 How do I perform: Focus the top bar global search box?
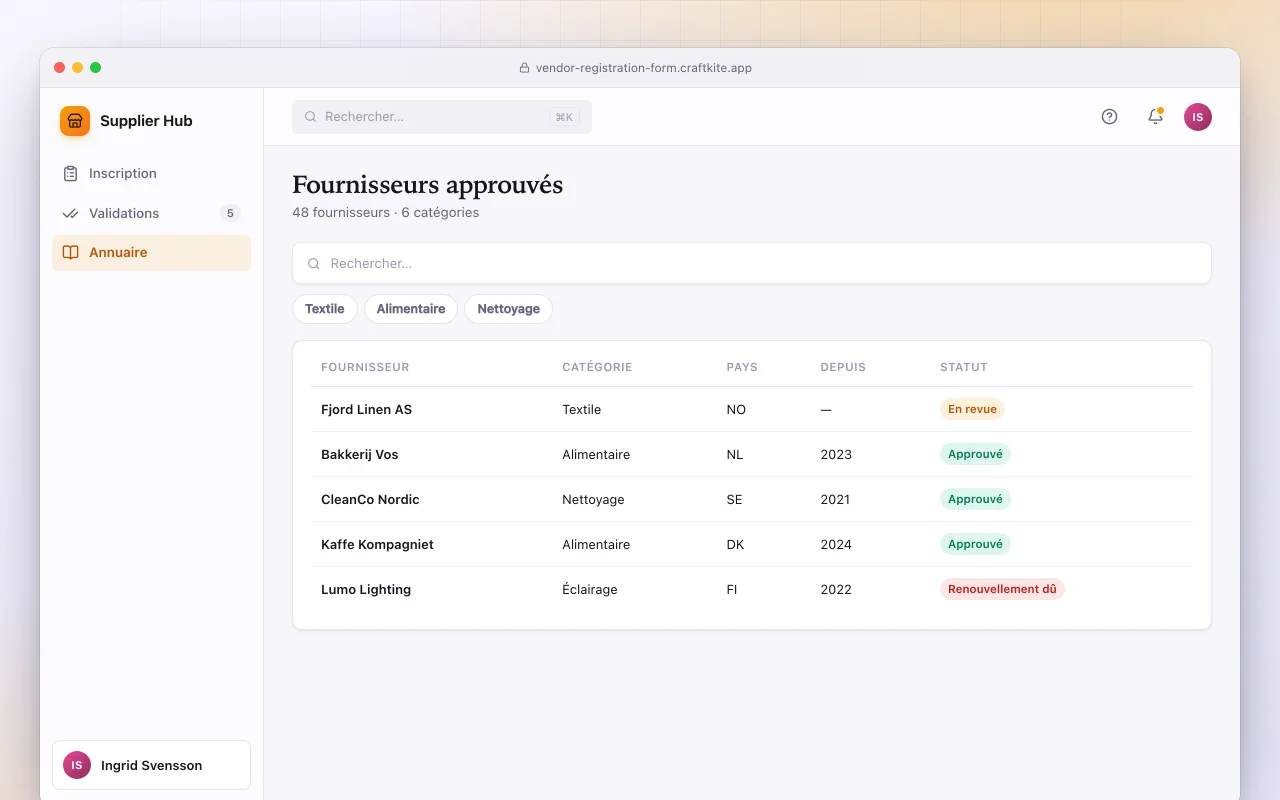pyautogui.click(x=442, y=117)
